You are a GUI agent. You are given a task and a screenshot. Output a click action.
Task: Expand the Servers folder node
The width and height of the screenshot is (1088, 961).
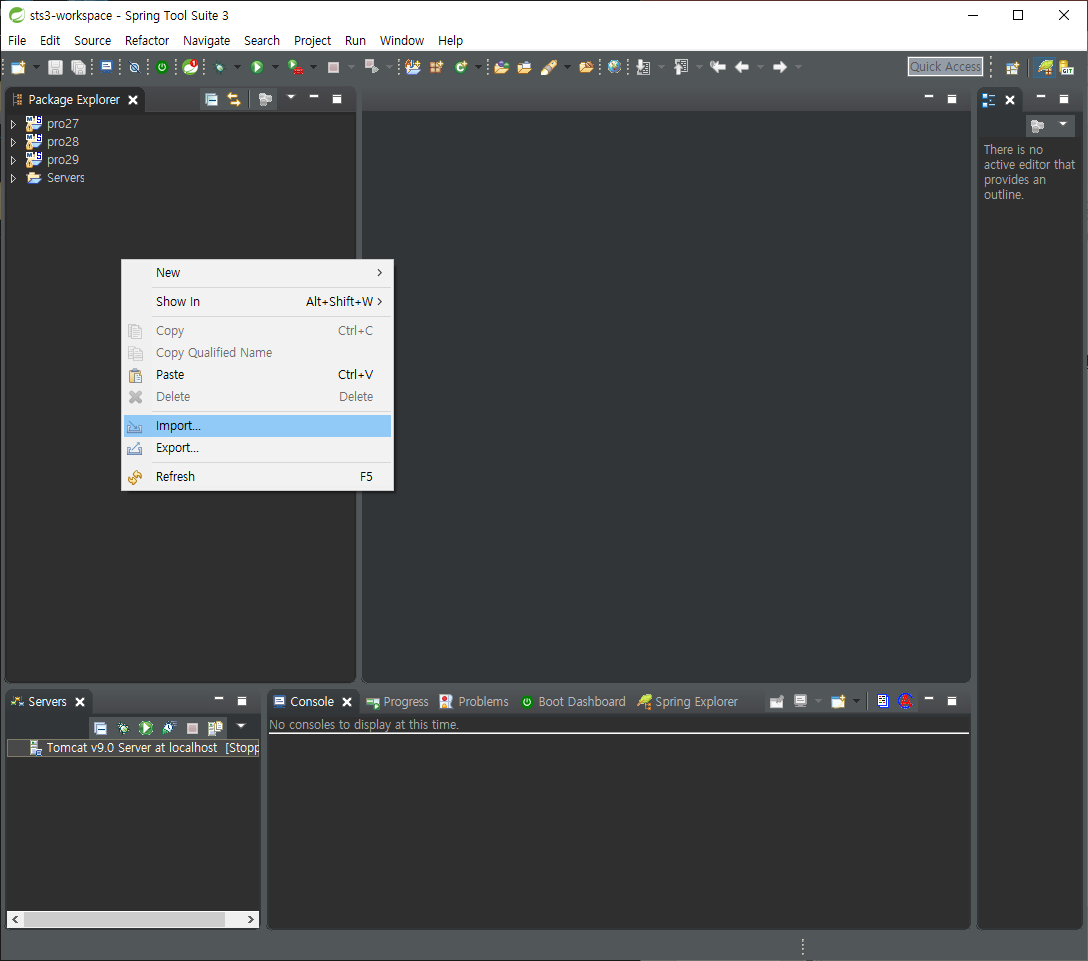pos(13,178)
